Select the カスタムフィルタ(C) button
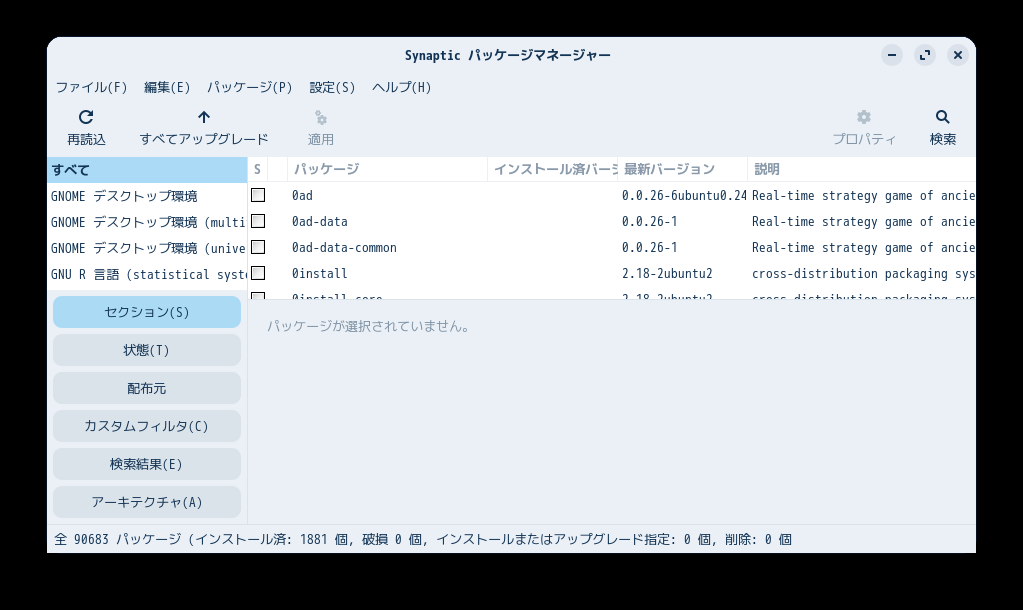The height and width of the screenshot is (610, 1023). tap(147, 426)
